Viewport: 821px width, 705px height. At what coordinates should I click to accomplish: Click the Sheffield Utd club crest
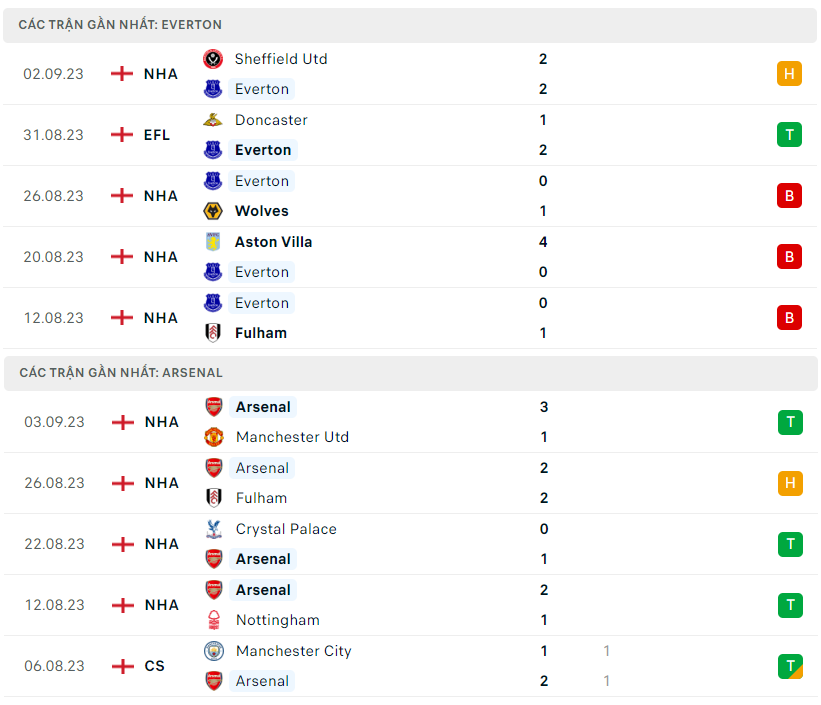click(x=213, y=59)
